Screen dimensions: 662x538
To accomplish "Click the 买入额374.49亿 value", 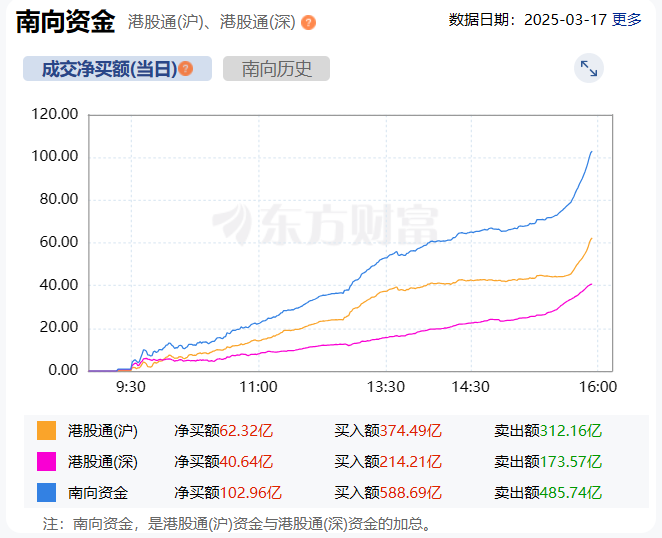I will (x=388, y=431).
